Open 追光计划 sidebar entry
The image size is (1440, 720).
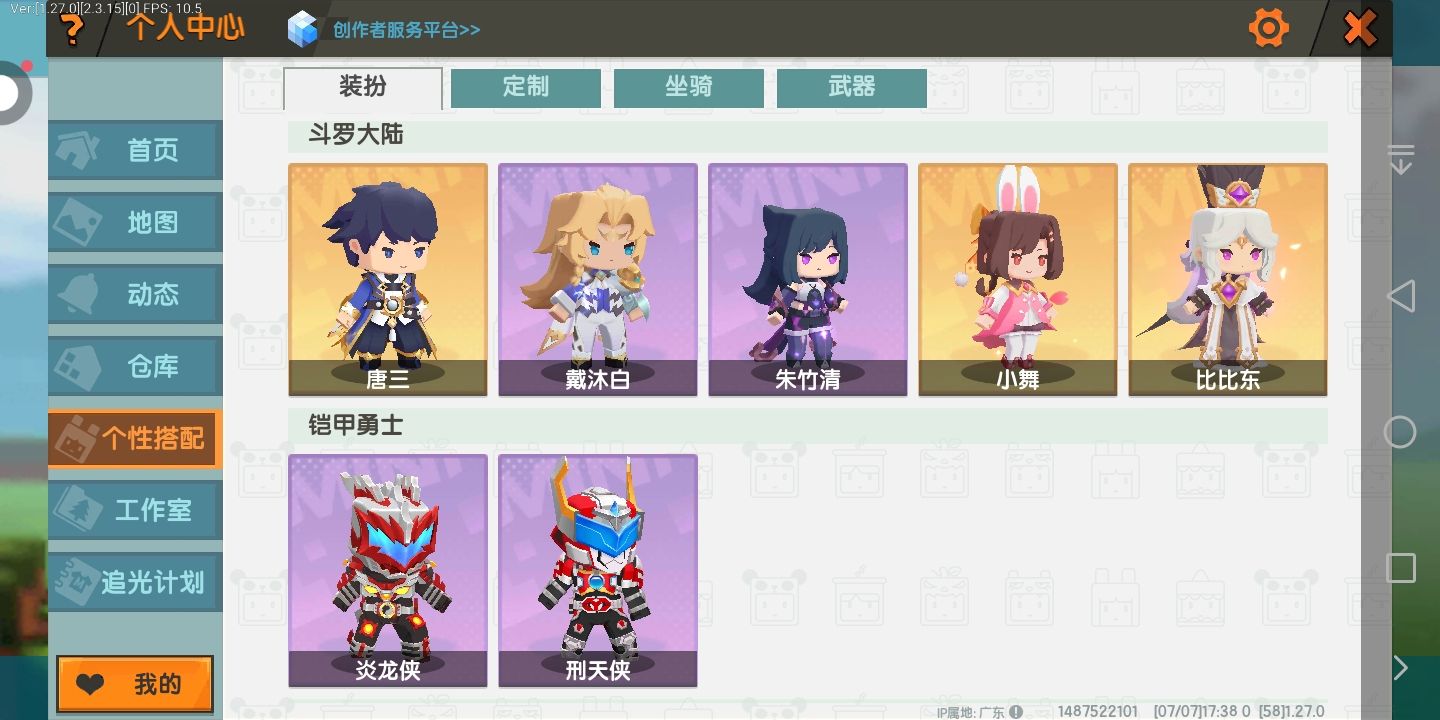pos(135,582)
